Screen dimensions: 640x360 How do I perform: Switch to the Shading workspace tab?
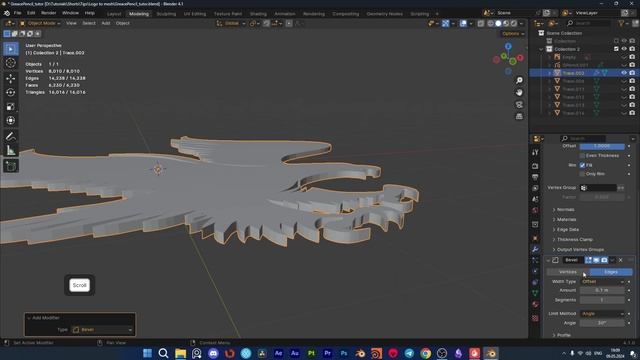click(x=258, y=13)
